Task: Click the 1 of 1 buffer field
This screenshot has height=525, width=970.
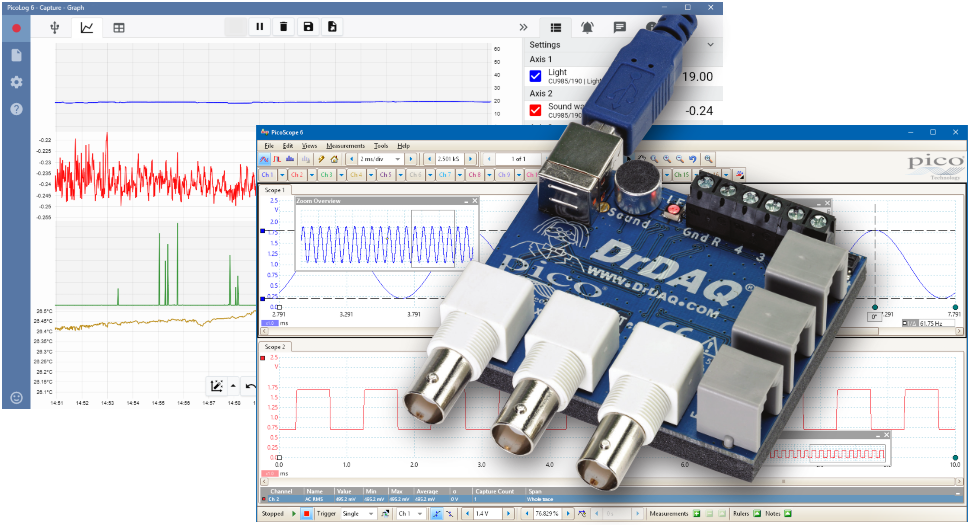Action: [x=518, y=159]
